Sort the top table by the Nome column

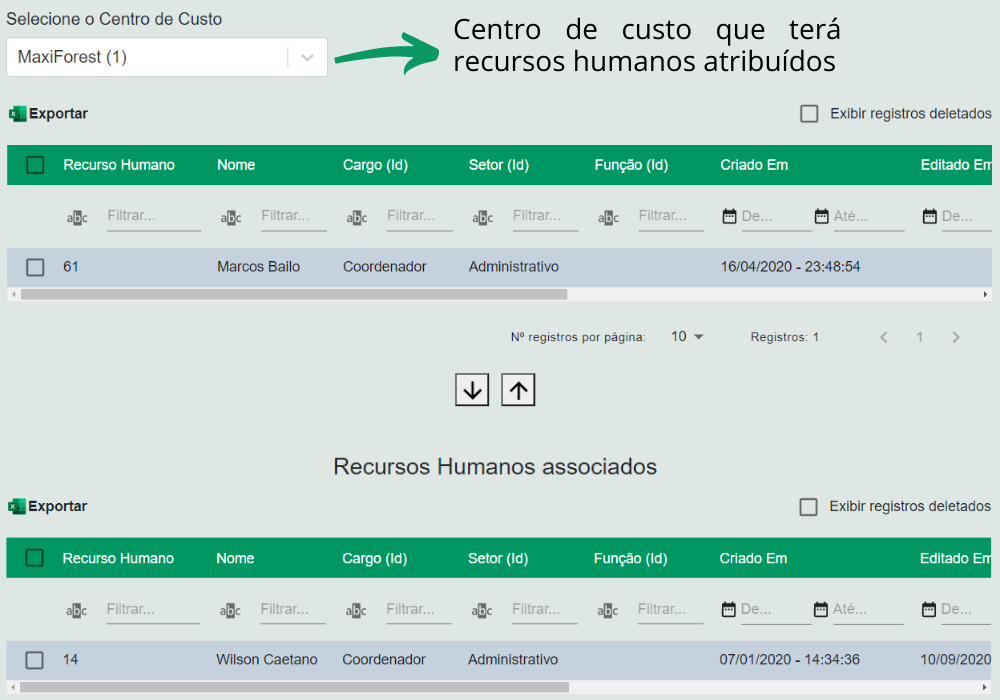pyautogui.click(x=236, y=165)
